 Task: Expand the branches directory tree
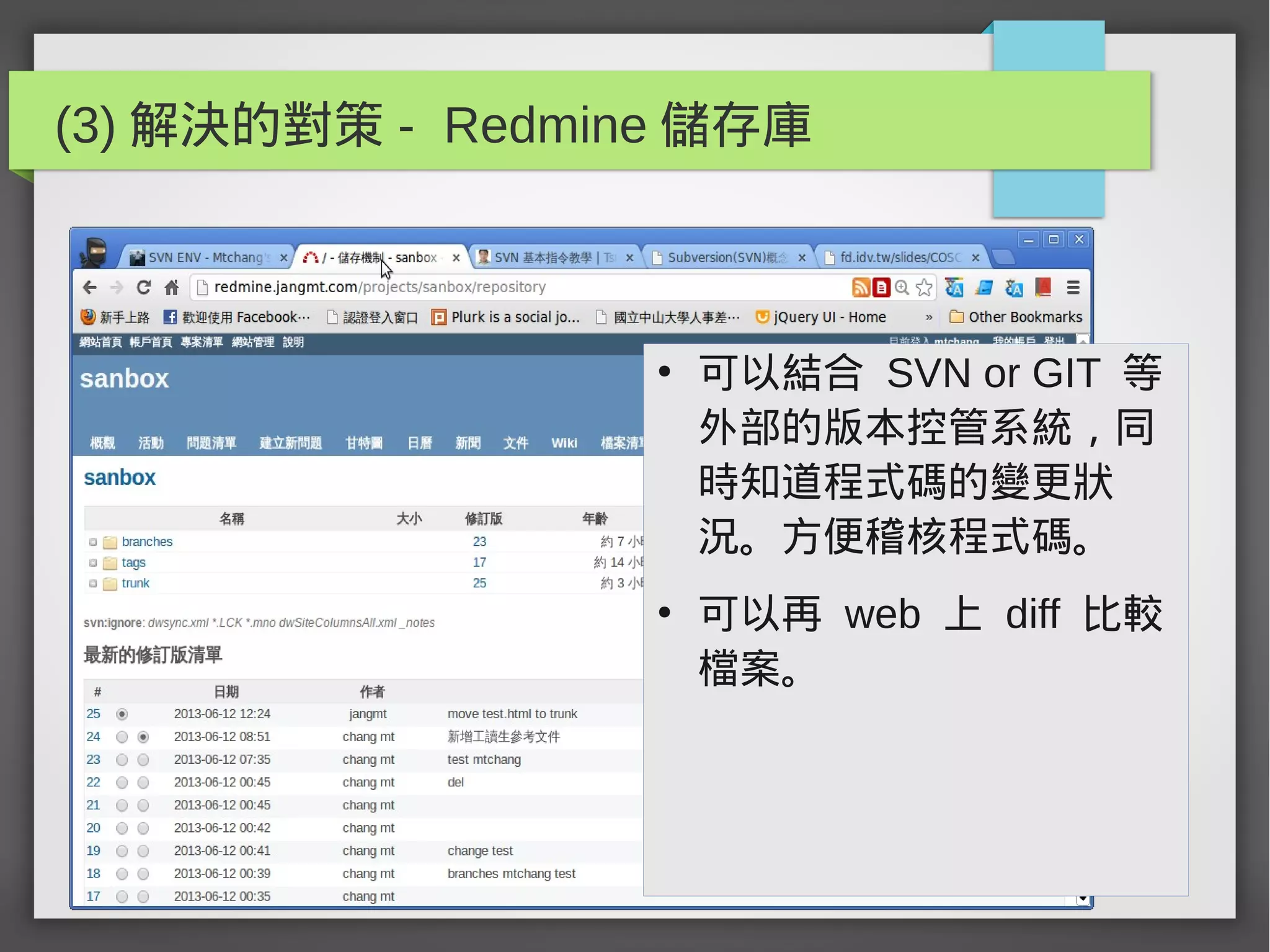pos(93,542)
